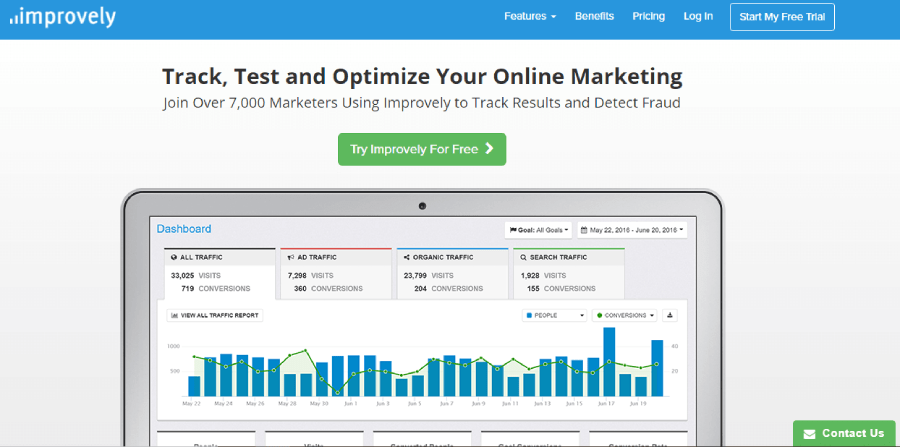
Task: Open the May 22 - June 20 date range picker
Action: (x=632, y=230)
